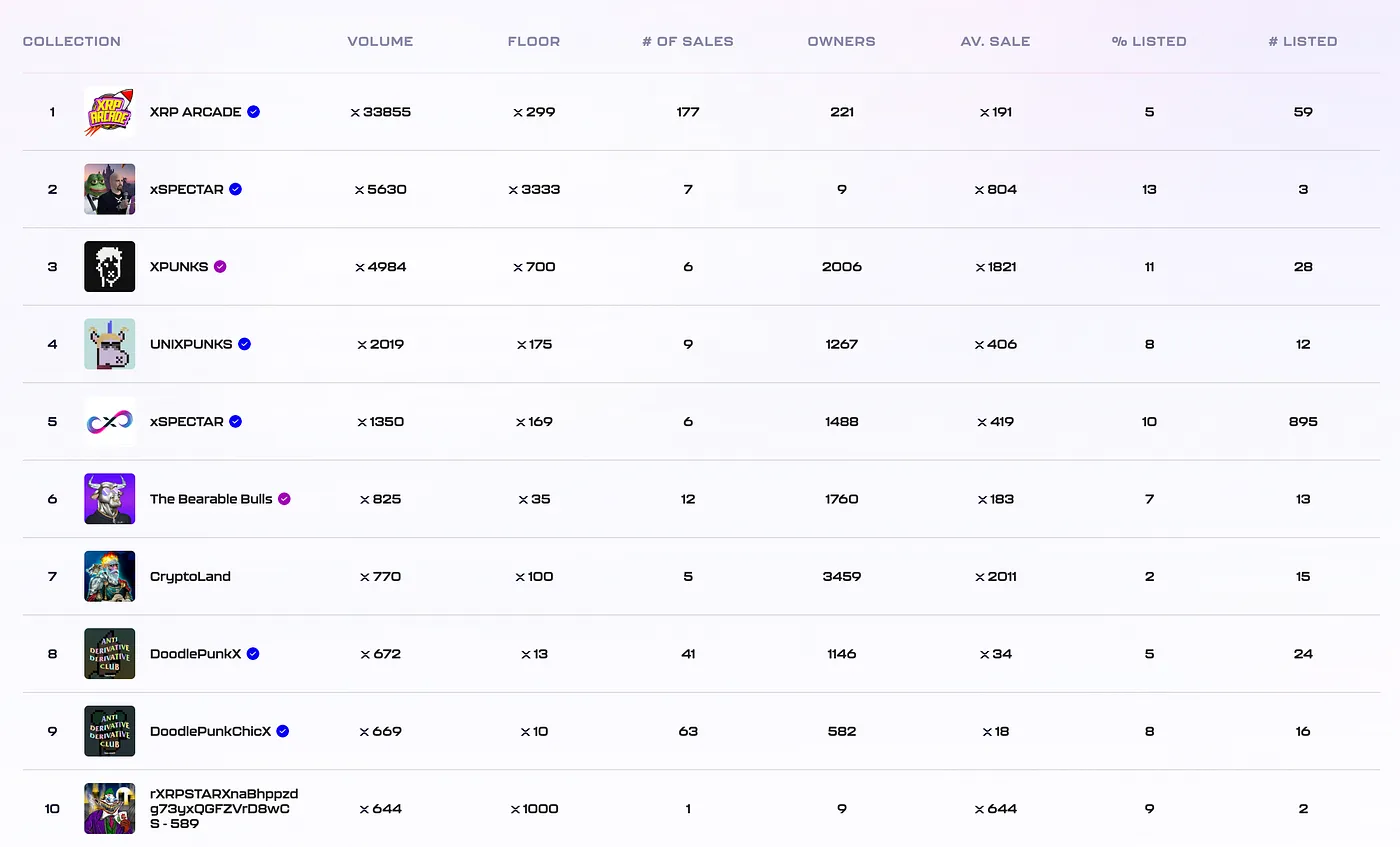The height and width of the screenshot is (847, 1400).
Task: Select the UNIXPUNKS collection thumbnail
Action: 109,344
